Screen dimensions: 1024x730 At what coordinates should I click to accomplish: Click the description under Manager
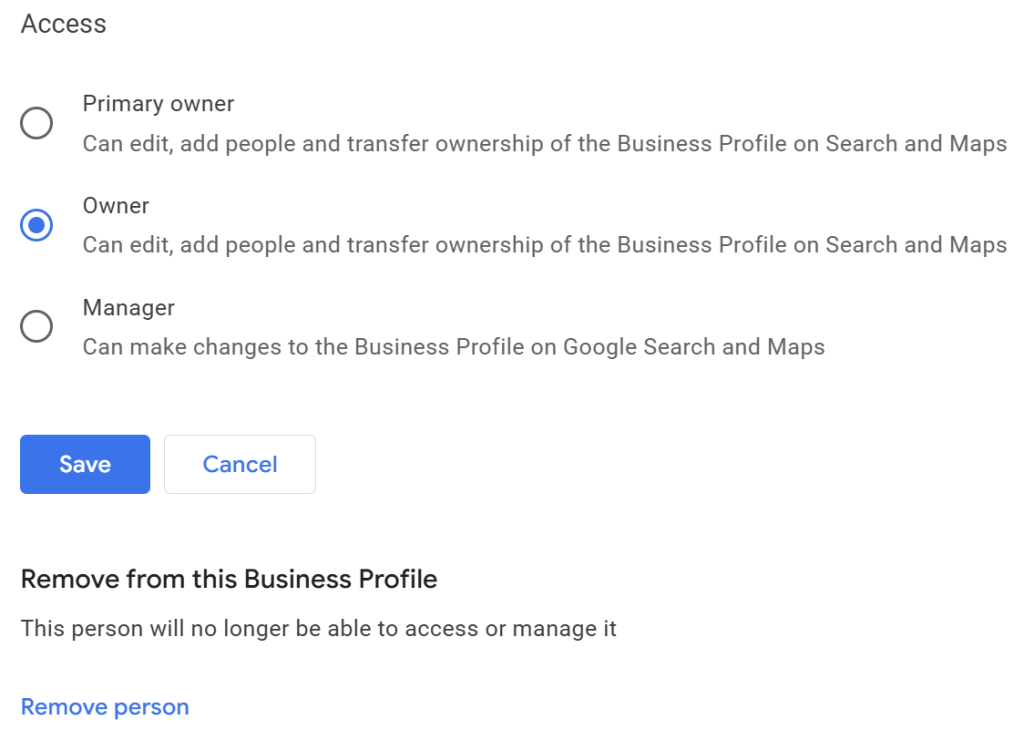453,348
